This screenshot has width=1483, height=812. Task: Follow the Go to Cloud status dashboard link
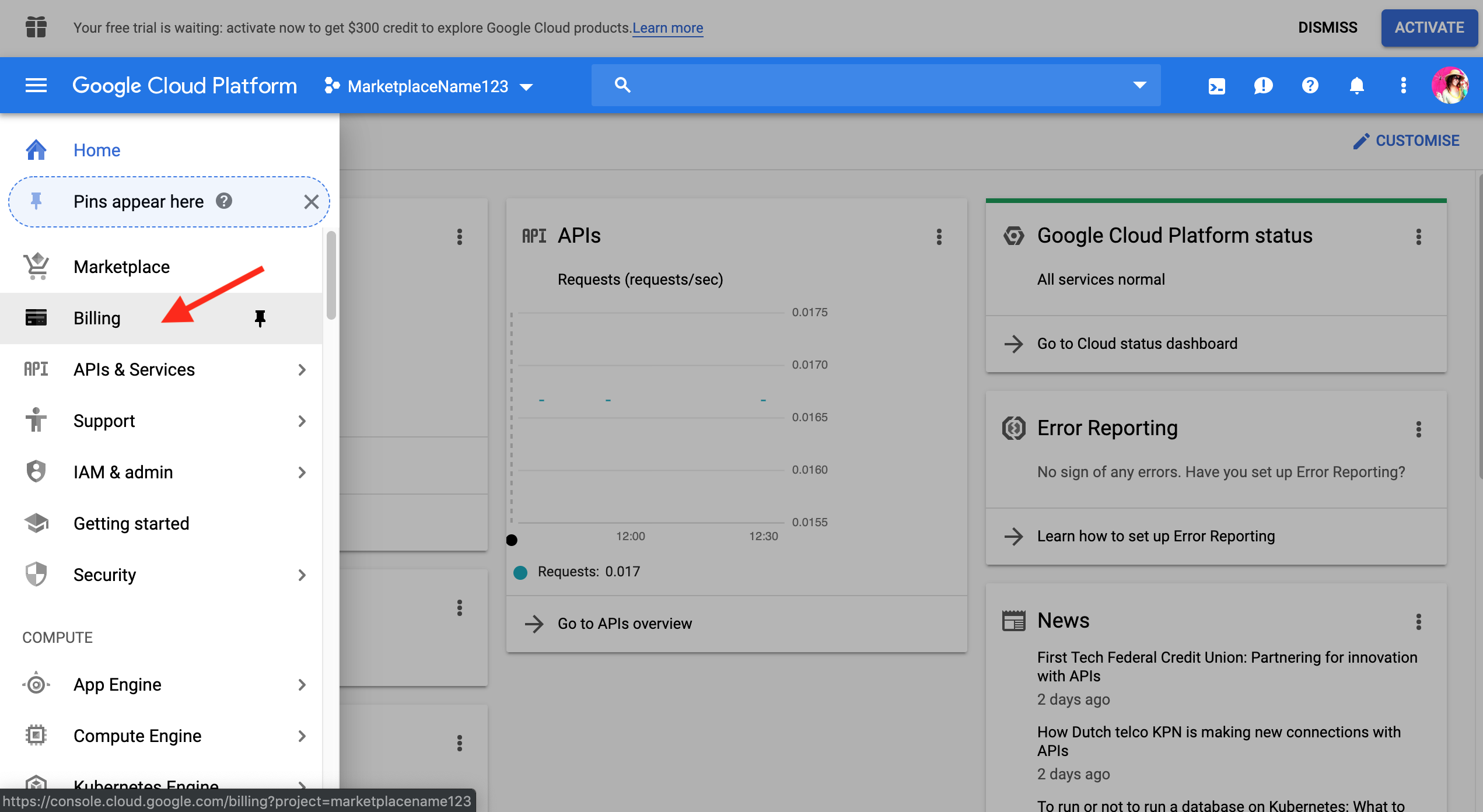(1136, 343)
